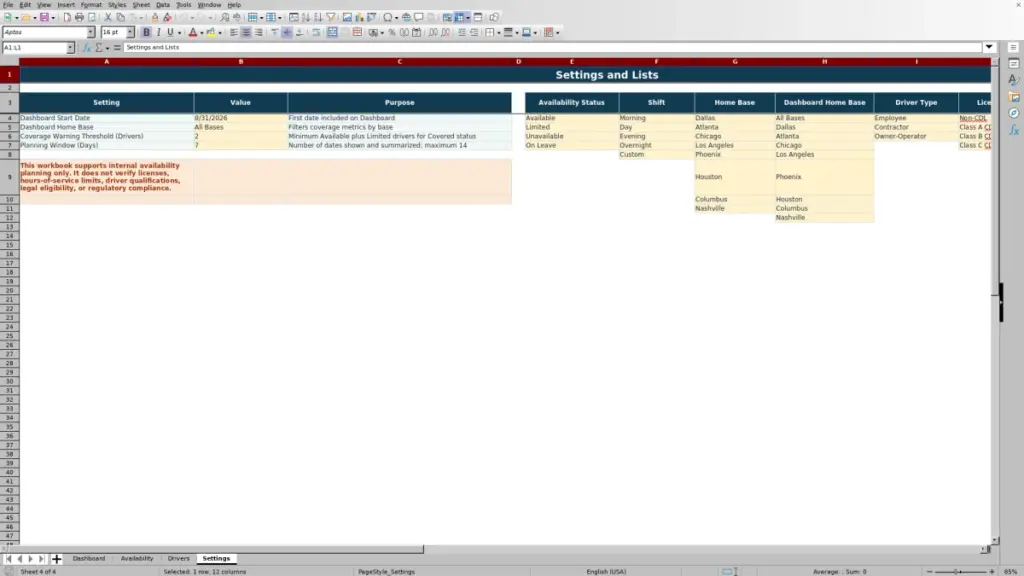Cut the selection with the scissors icon
The image size is (1024, 576).
[108, 18]
